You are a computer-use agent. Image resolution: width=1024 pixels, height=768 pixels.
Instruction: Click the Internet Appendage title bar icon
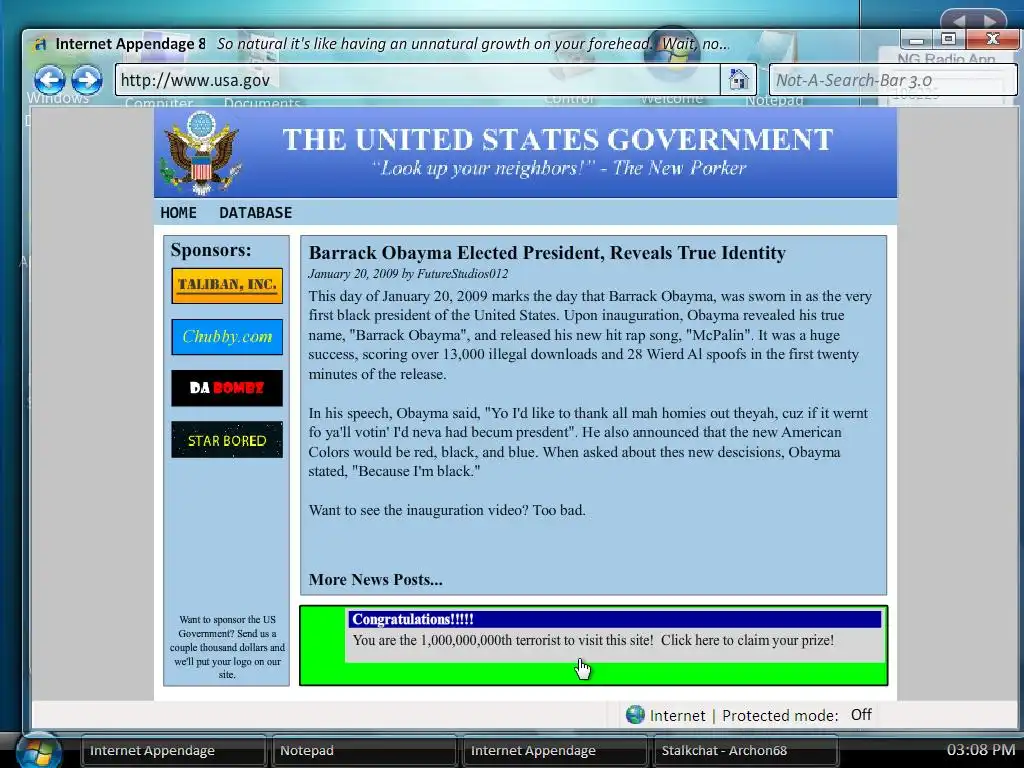(x=40, y=44)
